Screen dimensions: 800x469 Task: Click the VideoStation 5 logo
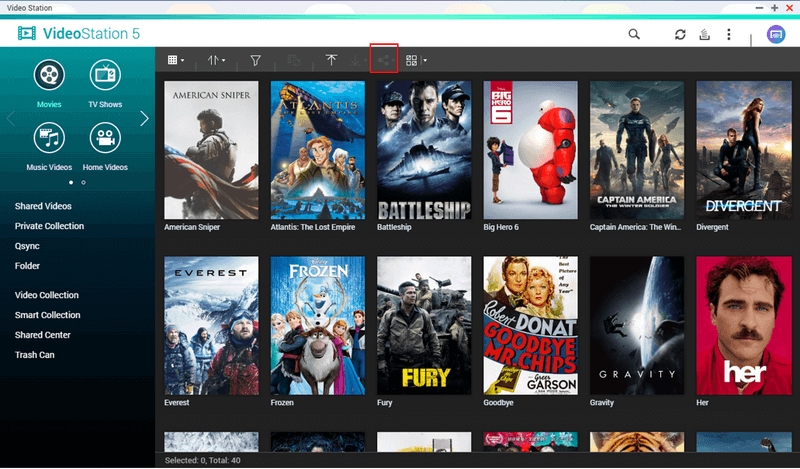(x=79, y=34)
